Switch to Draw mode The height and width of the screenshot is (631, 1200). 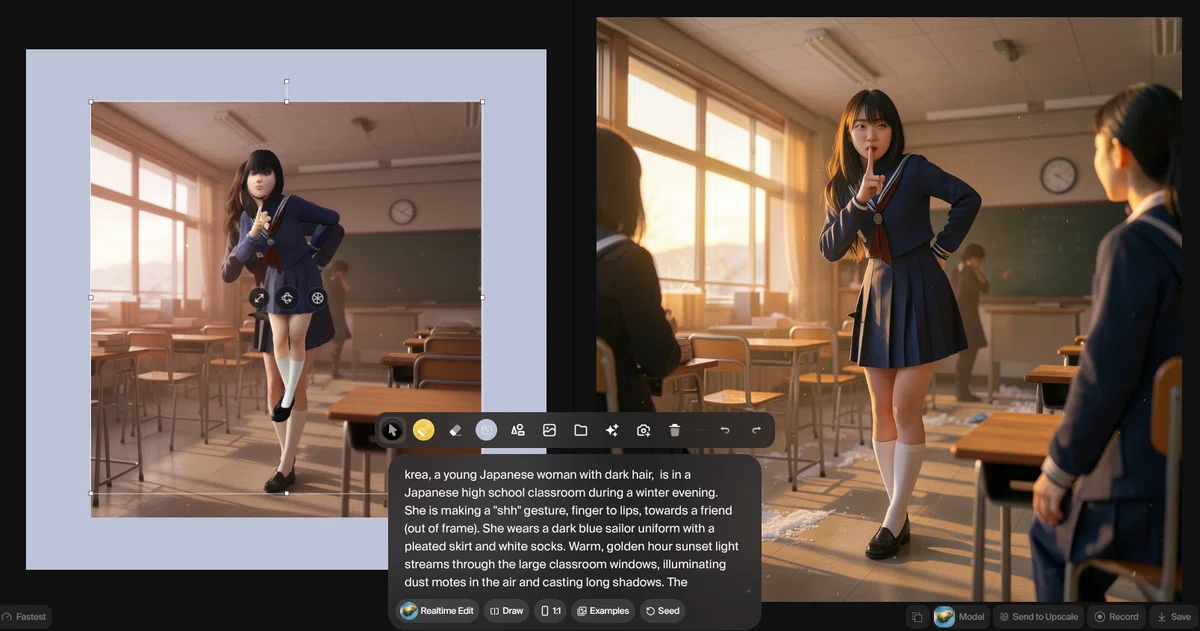506,611
